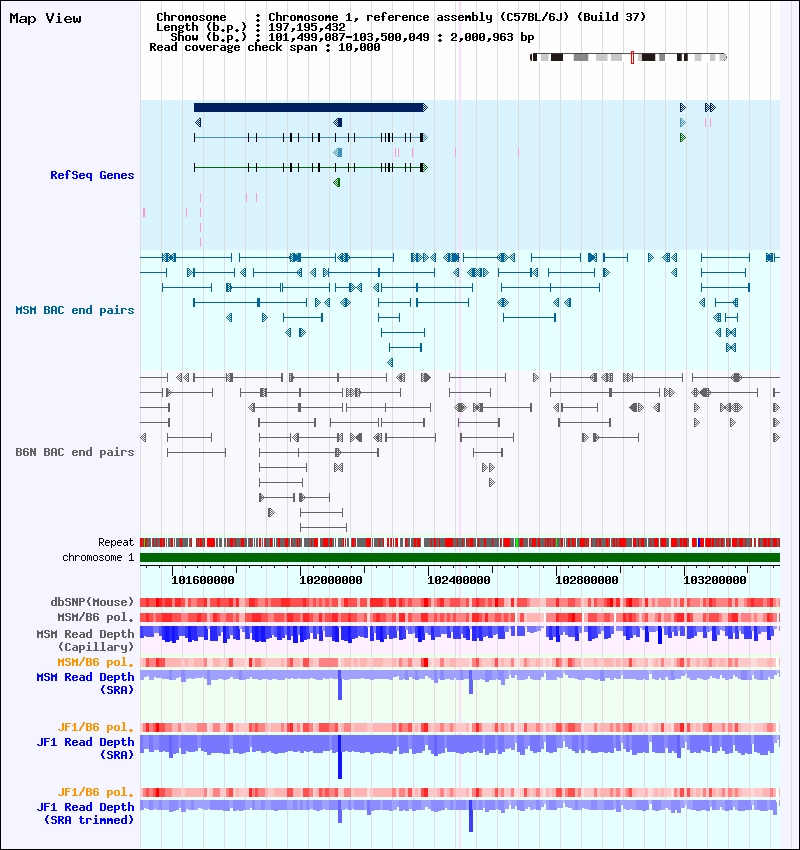Click the JF1 Read Depth (SRA) link

click(85, 748)
